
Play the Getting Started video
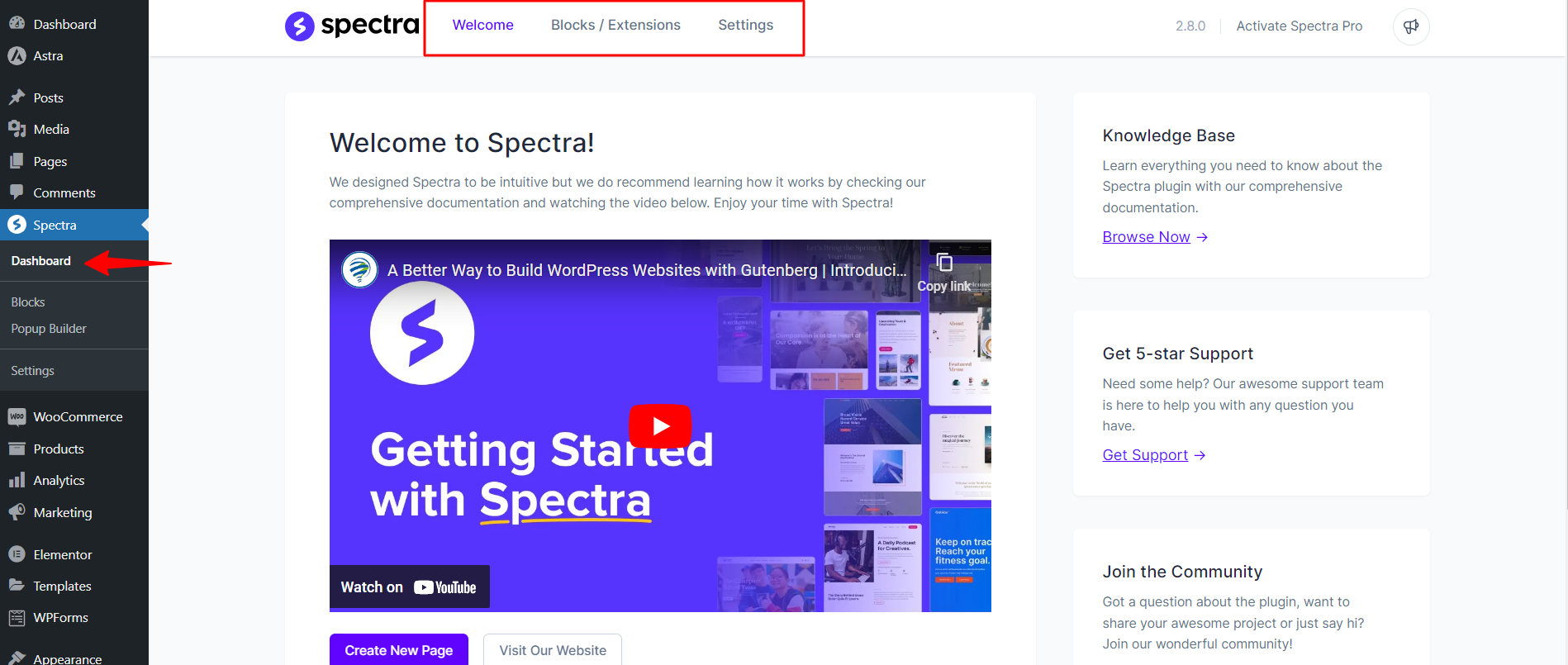coord(660,425)
